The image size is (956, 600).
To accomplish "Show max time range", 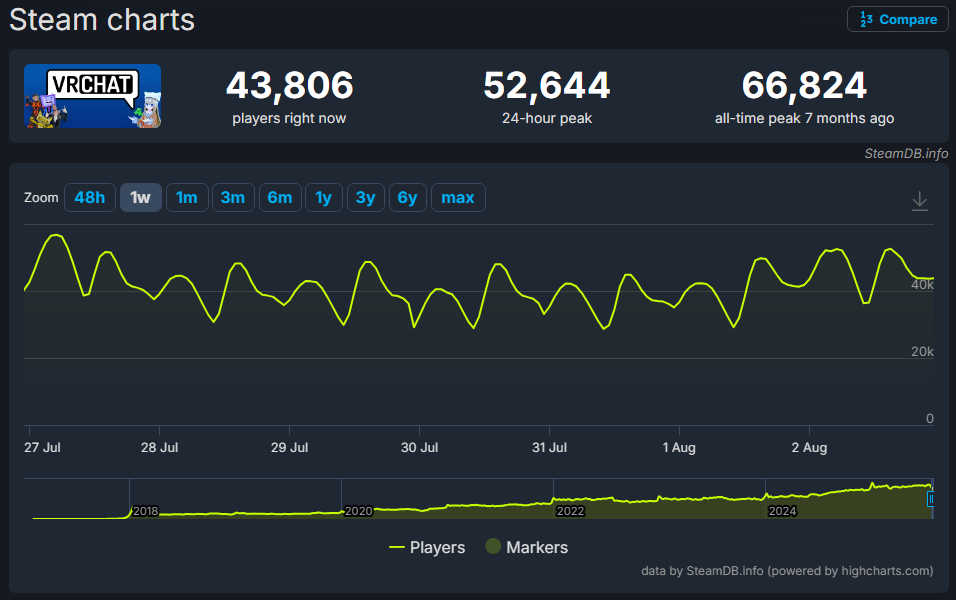I will point(458,197).
